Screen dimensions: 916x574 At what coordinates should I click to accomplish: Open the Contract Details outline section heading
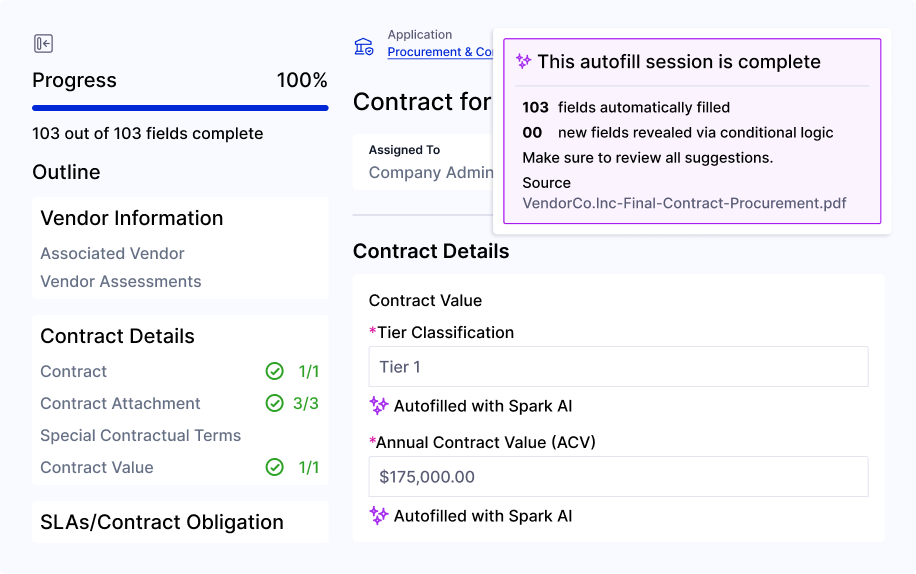[x=117, y=336]
